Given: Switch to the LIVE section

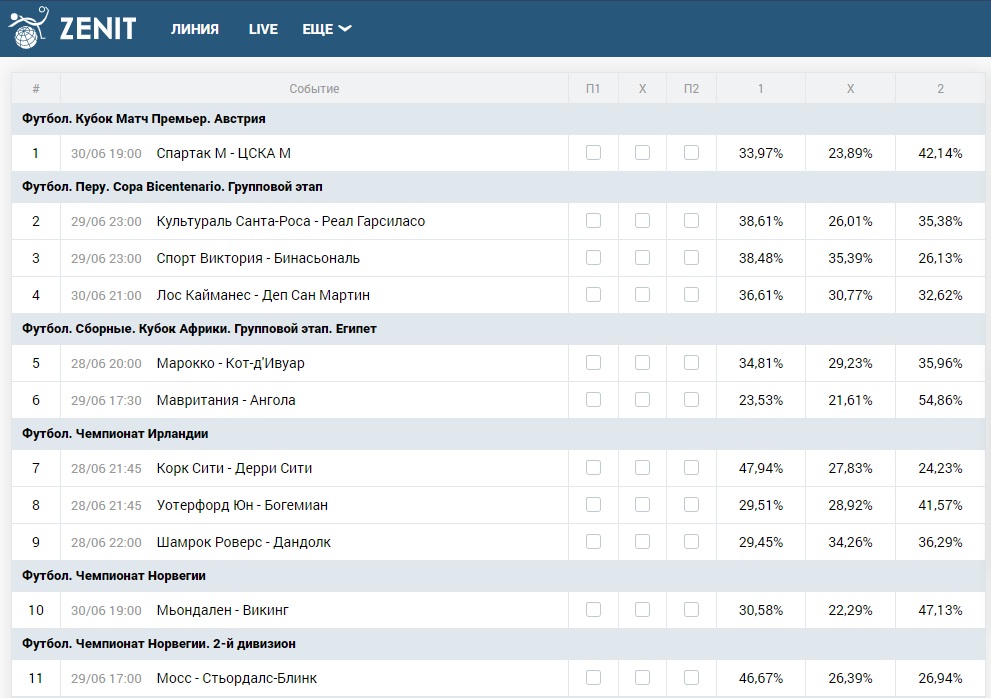Looking at the screenshot, I should pyautogui.click(x=263, y=29).
